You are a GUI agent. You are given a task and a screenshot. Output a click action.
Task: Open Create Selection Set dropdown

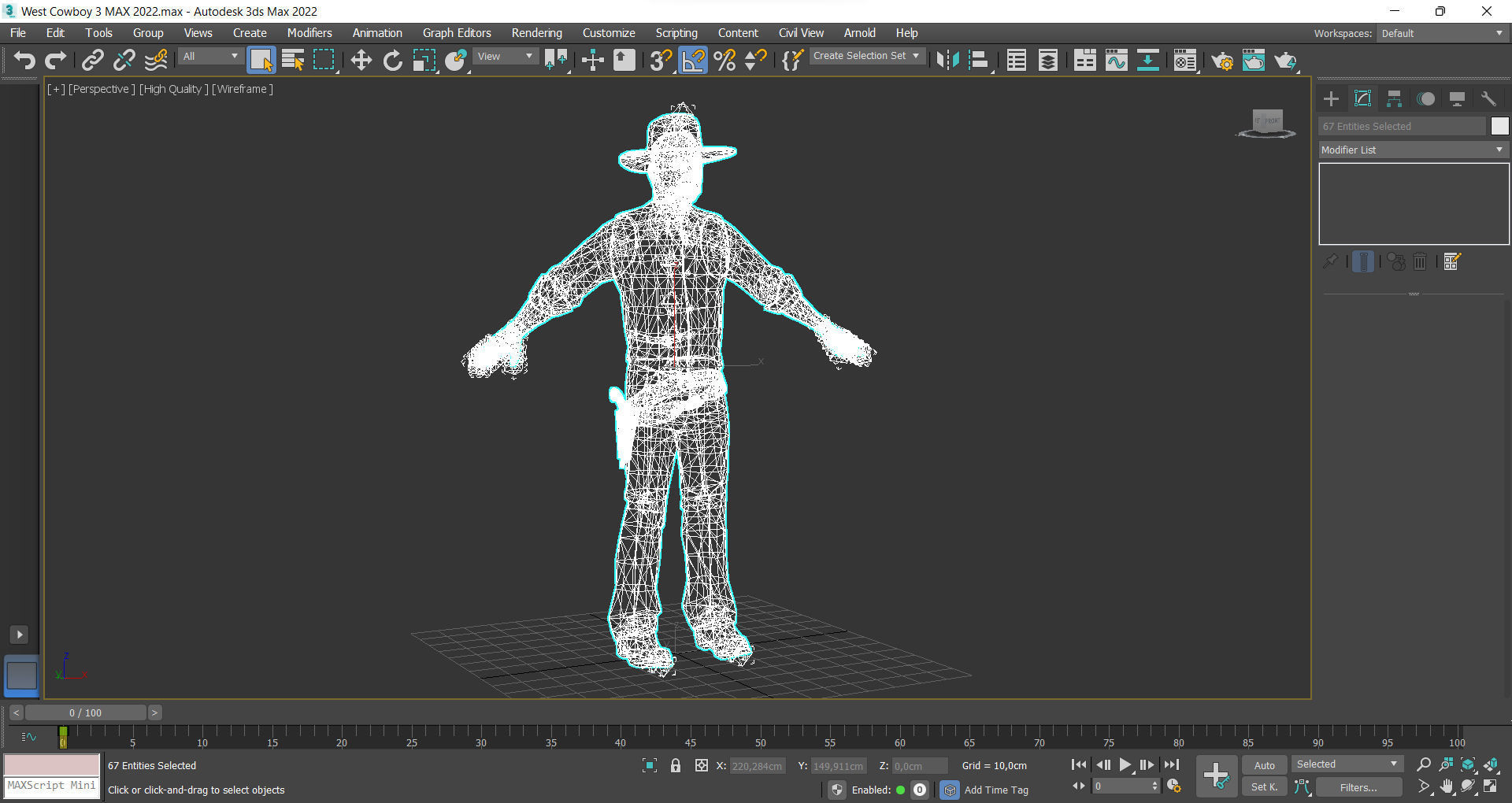point(866,56)
